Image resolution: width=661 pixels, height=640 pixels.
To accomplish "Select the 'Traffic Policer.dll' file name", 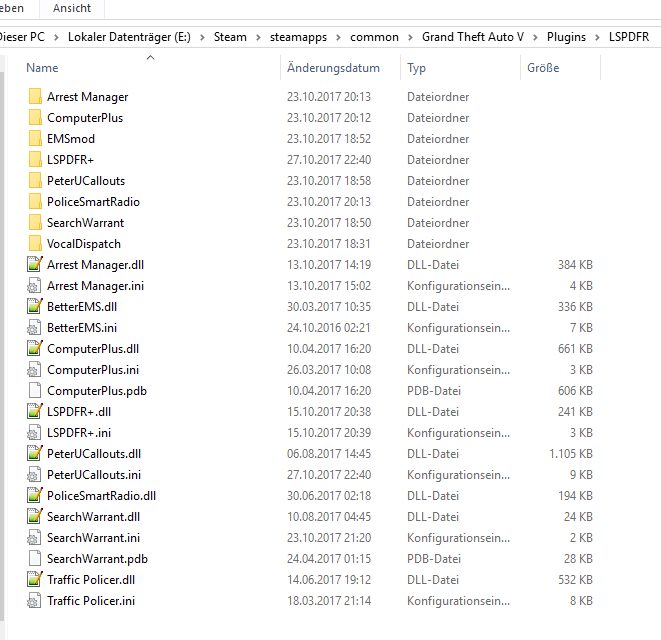I will (91, 580).
